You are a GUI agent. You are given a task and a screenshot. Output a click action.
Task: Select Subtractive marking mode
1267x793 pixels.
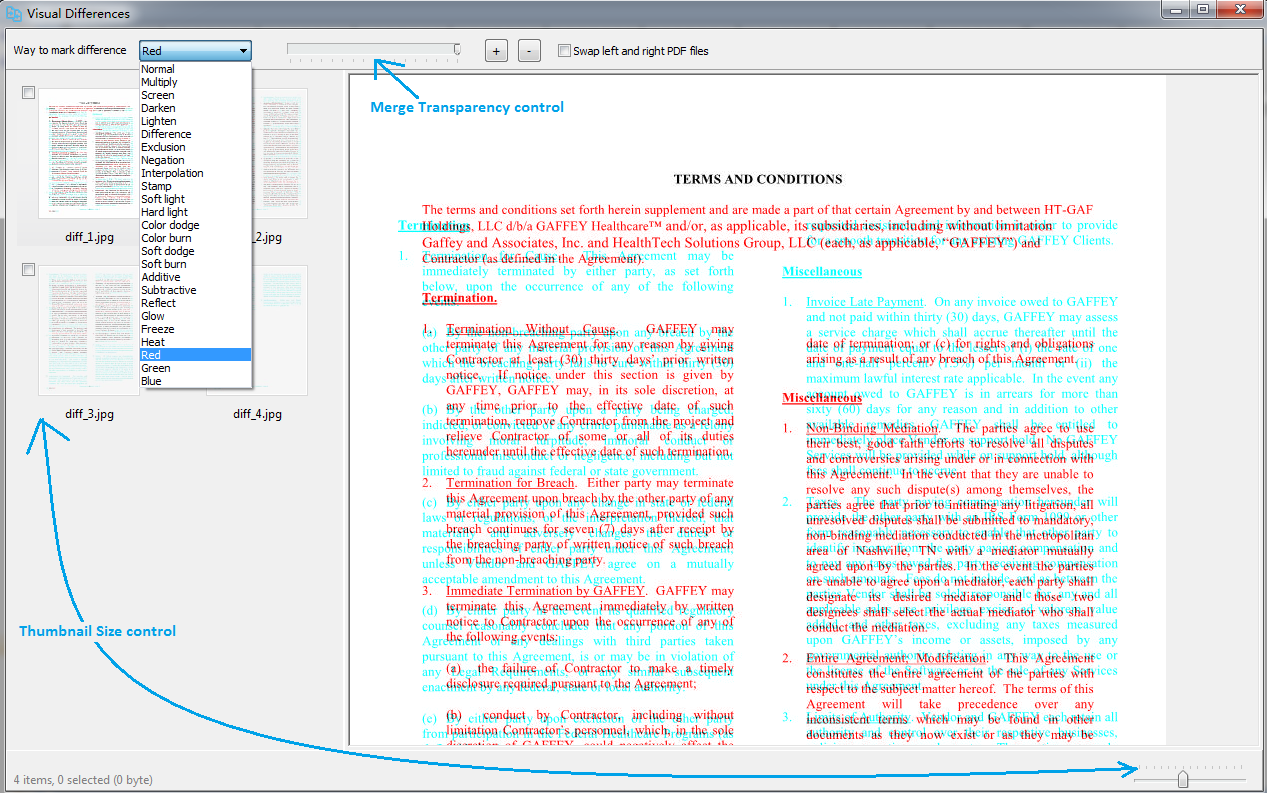[196, 290]
